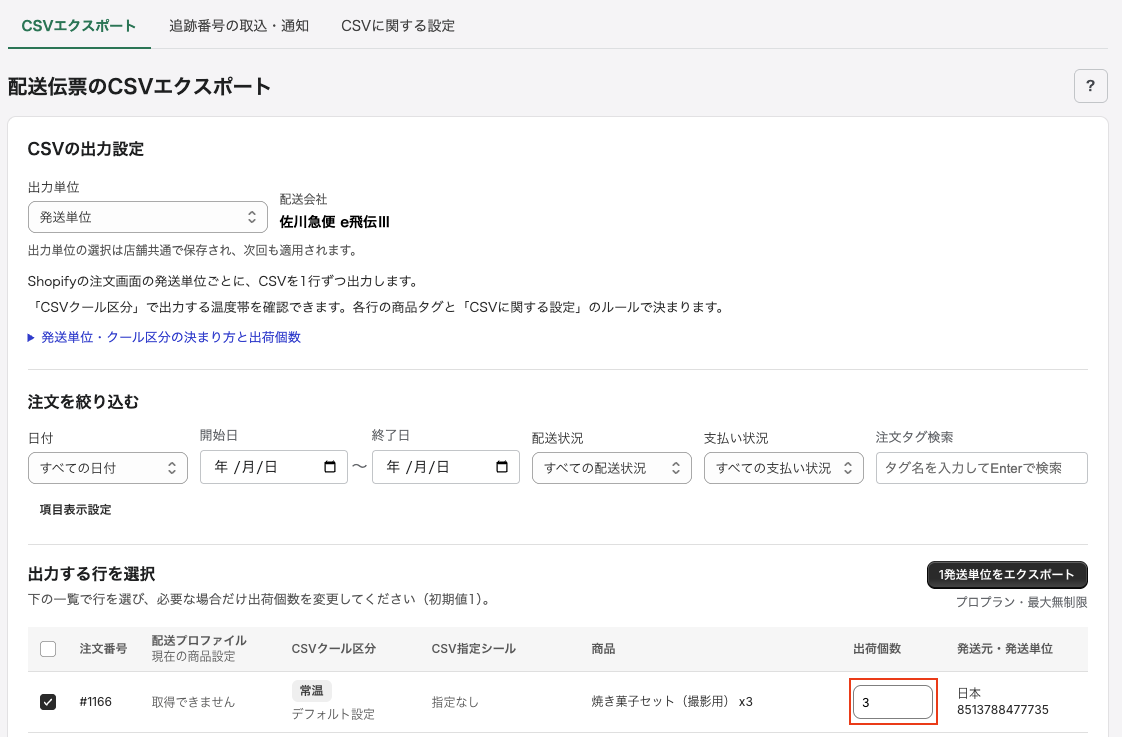Viewport: 1122px width, 737px height.
Task: Open the CSVに関する設定 tab
Action: (398, 26)
